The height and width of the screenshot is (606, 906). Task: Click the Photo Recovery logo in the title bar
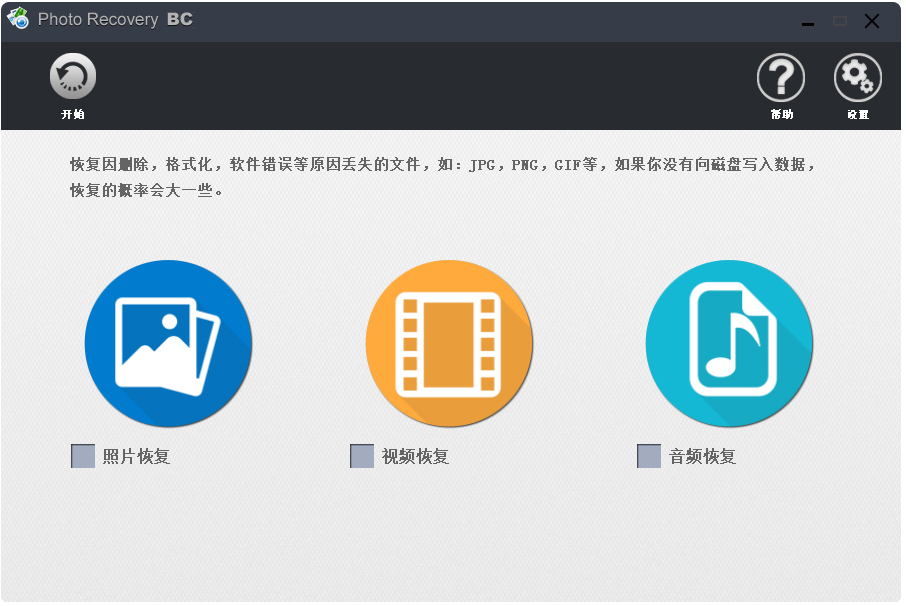click(18, 19)
